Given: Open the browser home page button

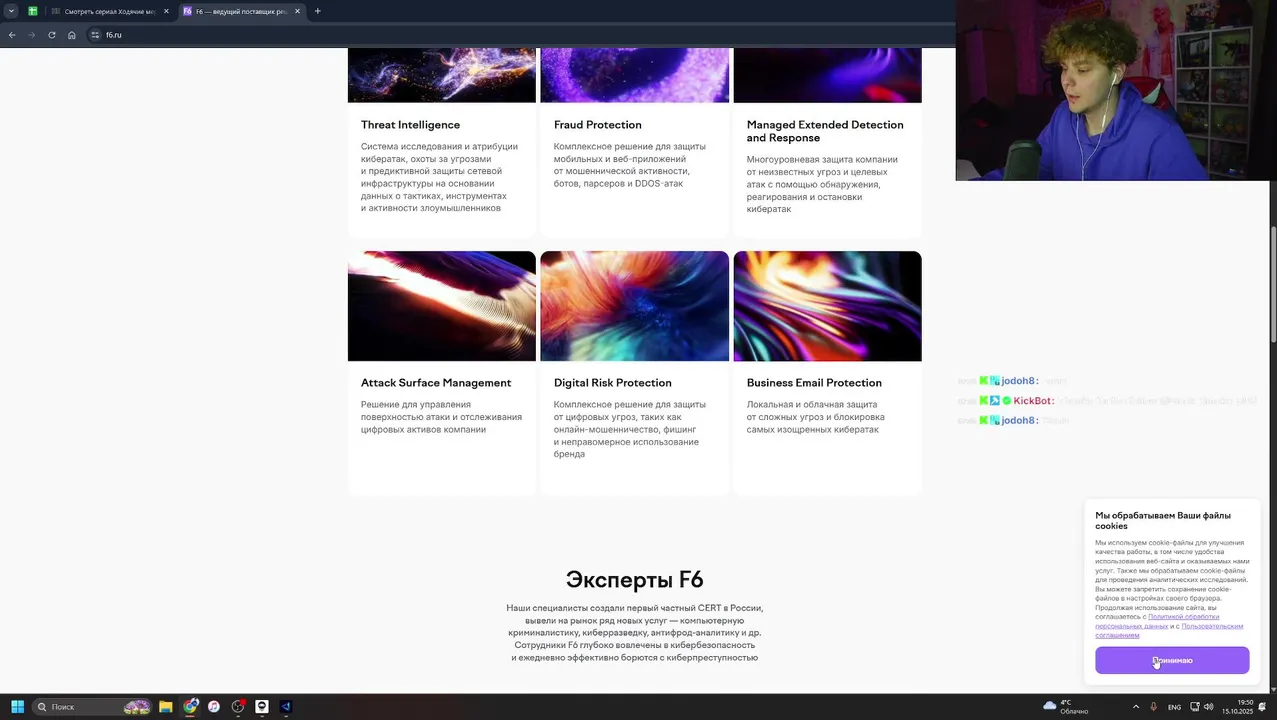Looking at the screenshot, I should (72, 35).
